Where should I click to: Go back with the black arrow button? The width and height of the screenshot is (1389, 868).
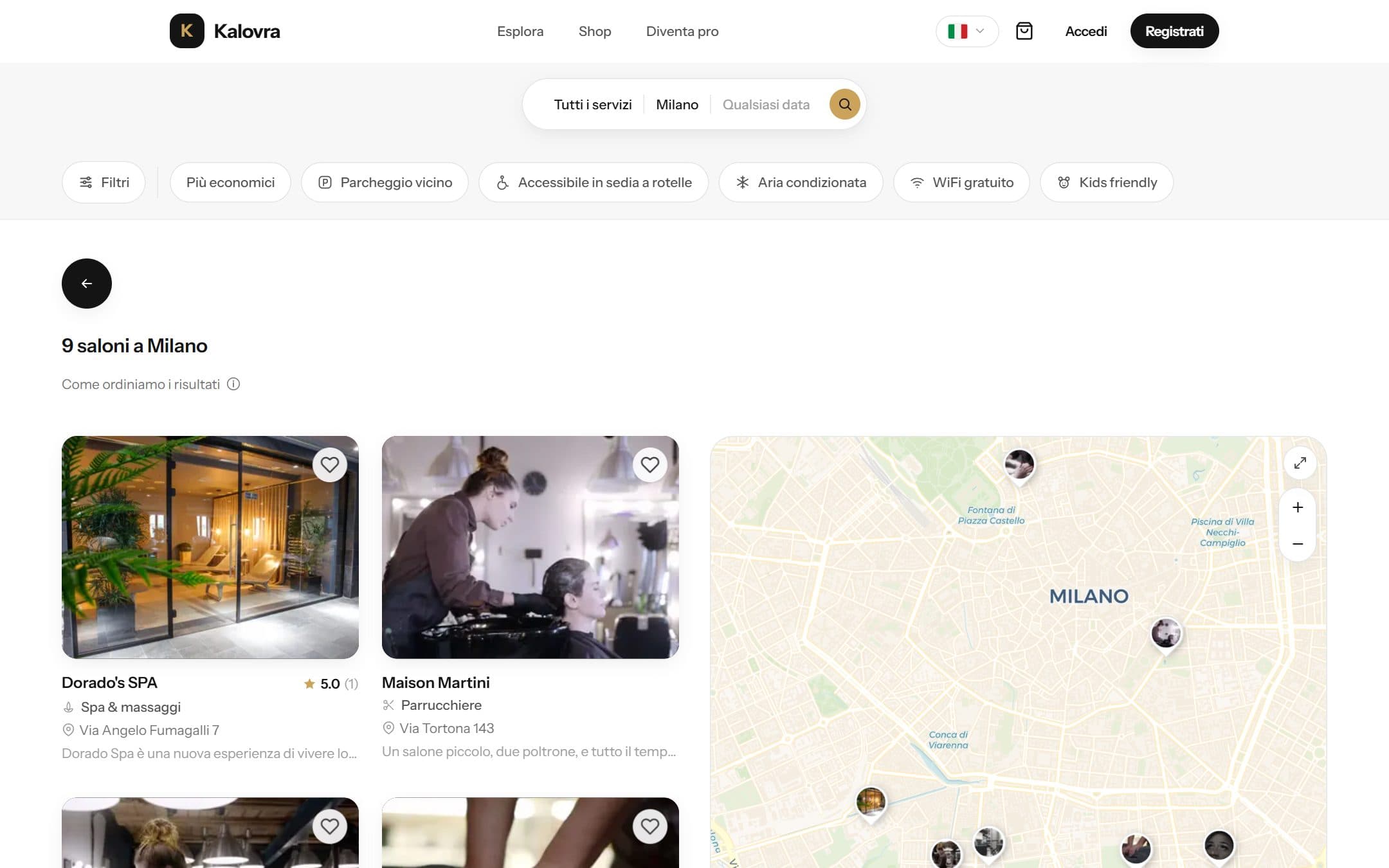click(87, 284)
